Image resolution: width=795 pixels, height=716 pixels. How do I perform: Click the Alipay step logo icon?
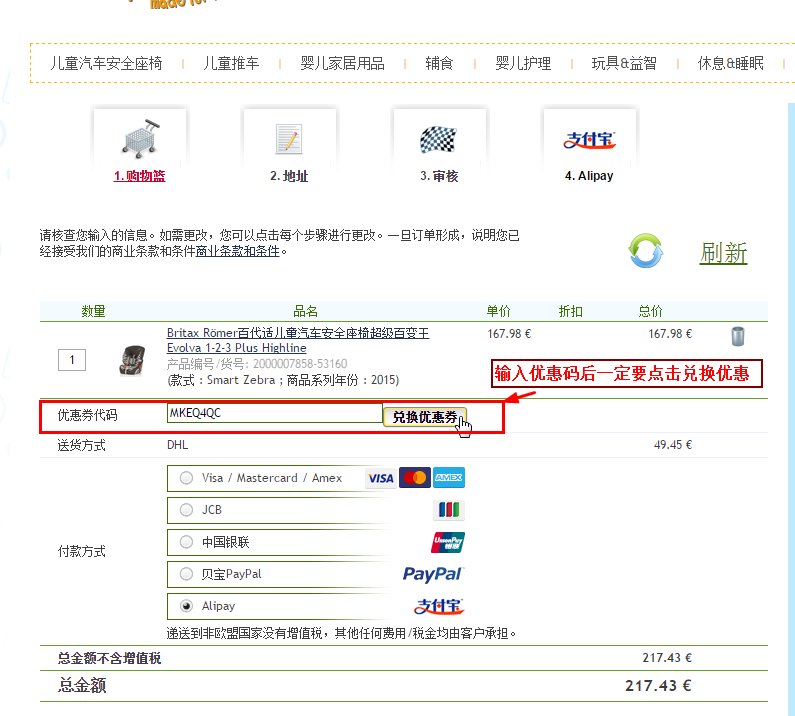(588, 138)
